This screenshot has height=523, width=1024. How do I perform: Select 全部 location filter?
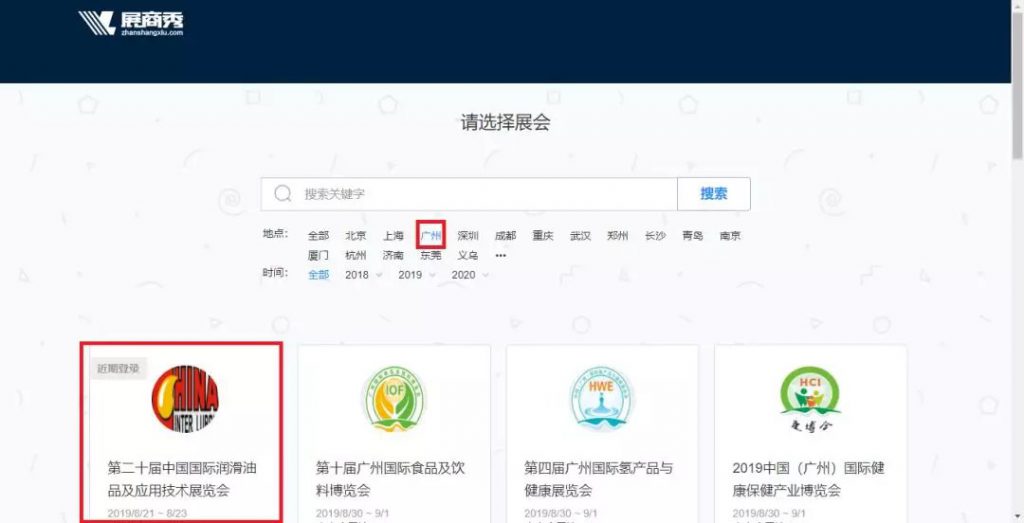click(x=319, y=236)
